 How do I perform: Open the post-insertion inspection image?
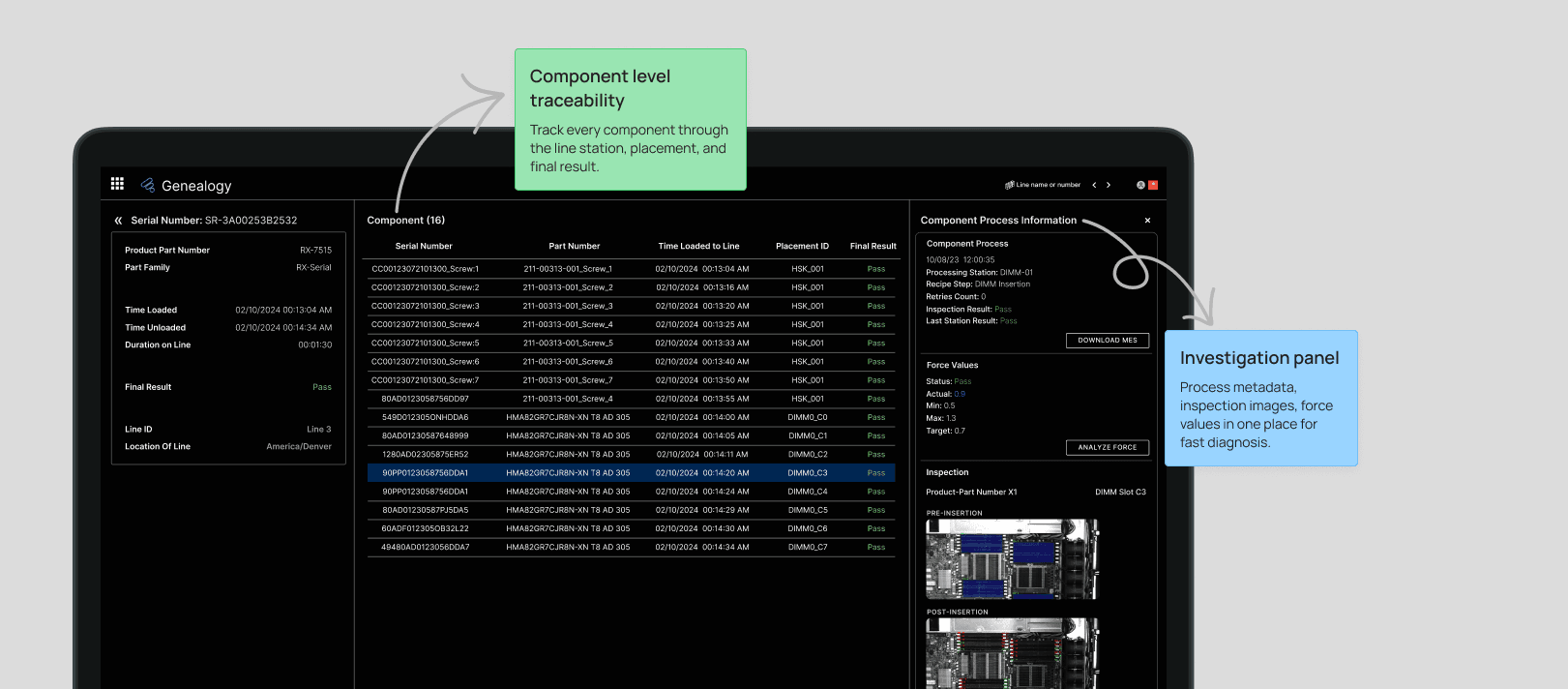(x=1013, y=653)
